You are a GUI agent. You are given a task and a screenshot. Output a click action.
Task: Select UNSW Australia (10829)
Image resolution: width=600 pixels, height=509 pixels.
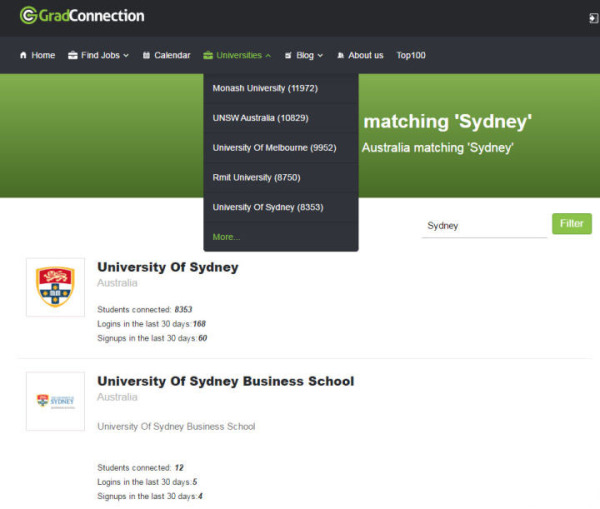[x=281, y=118]
